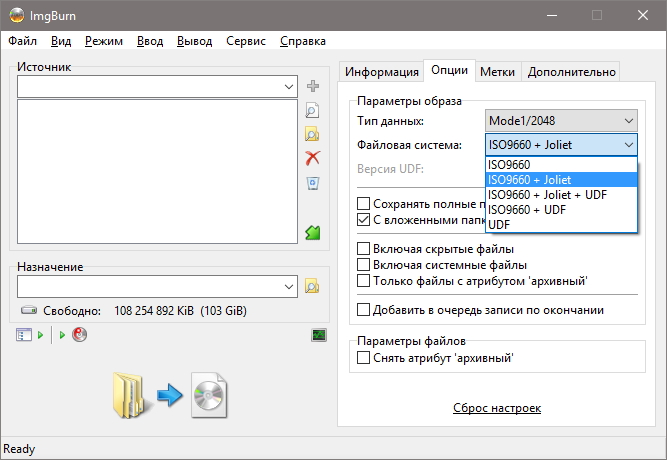The height and width of the screenshot is (460, 667).
Task: Select ISO9660 + Joliet in the list
Action: pyautogui.click(x=561, y=180)
